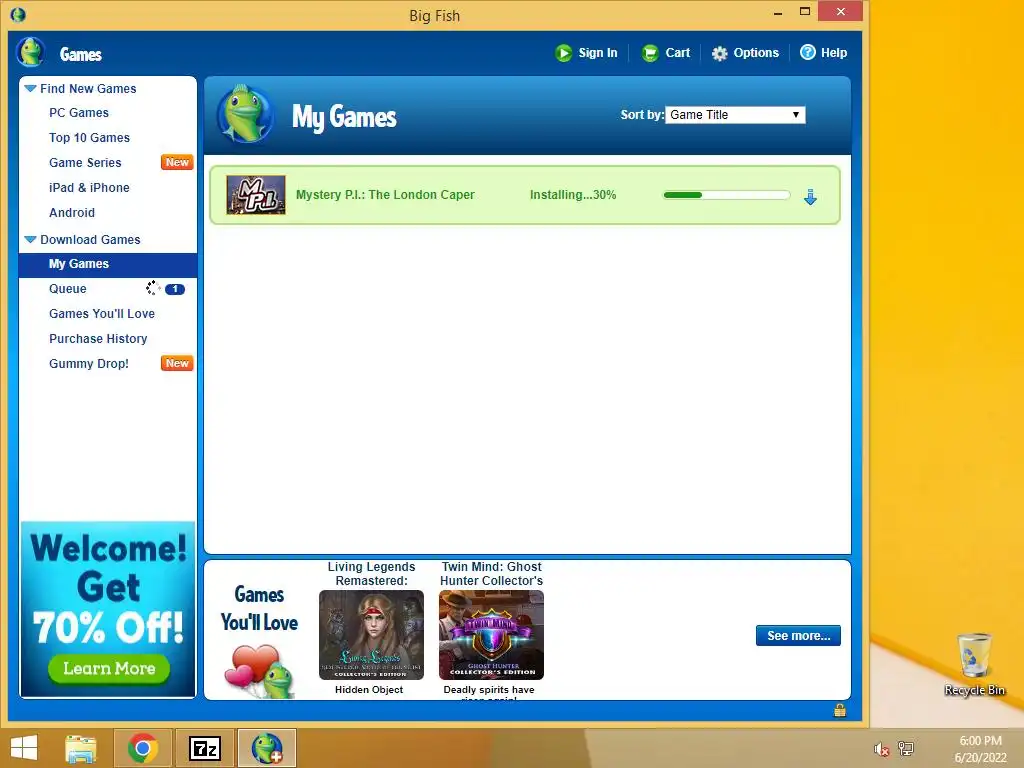Viewport: 1024px width, 768px height.
Task: Click the Installing...30% status text
Action: (x=573, y=195)
